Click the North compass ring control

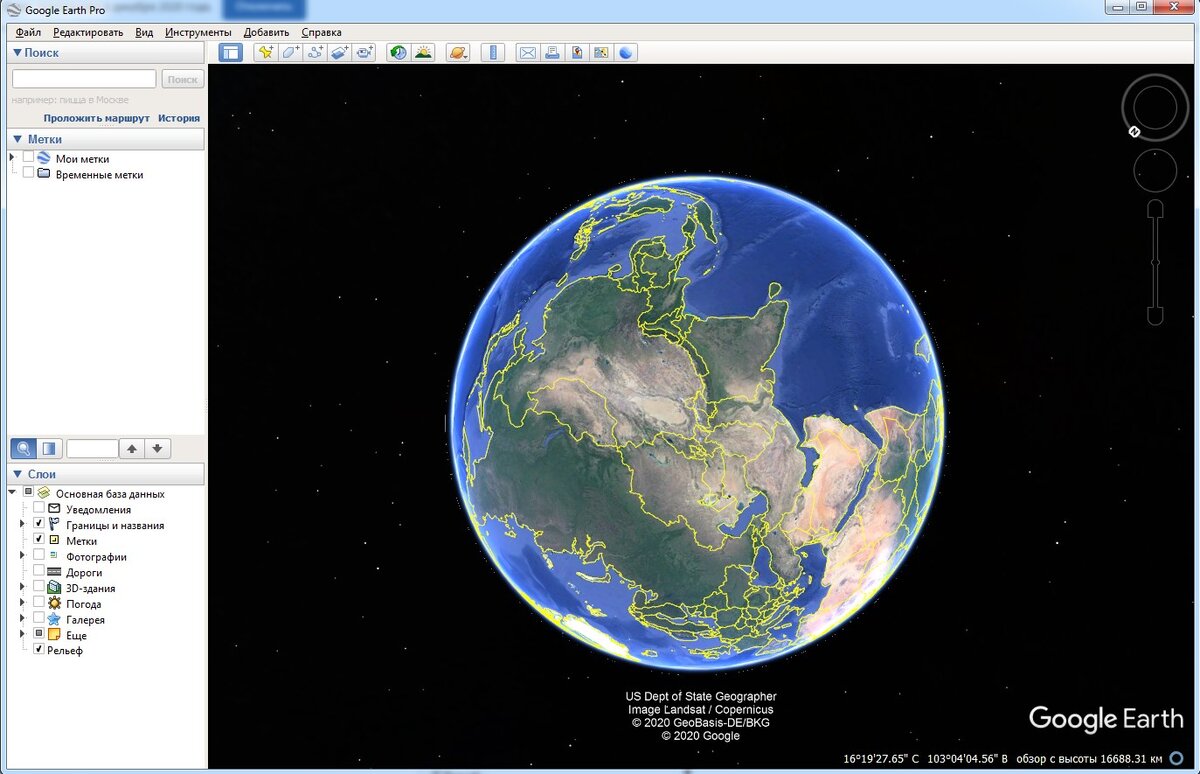[1155, 106]
